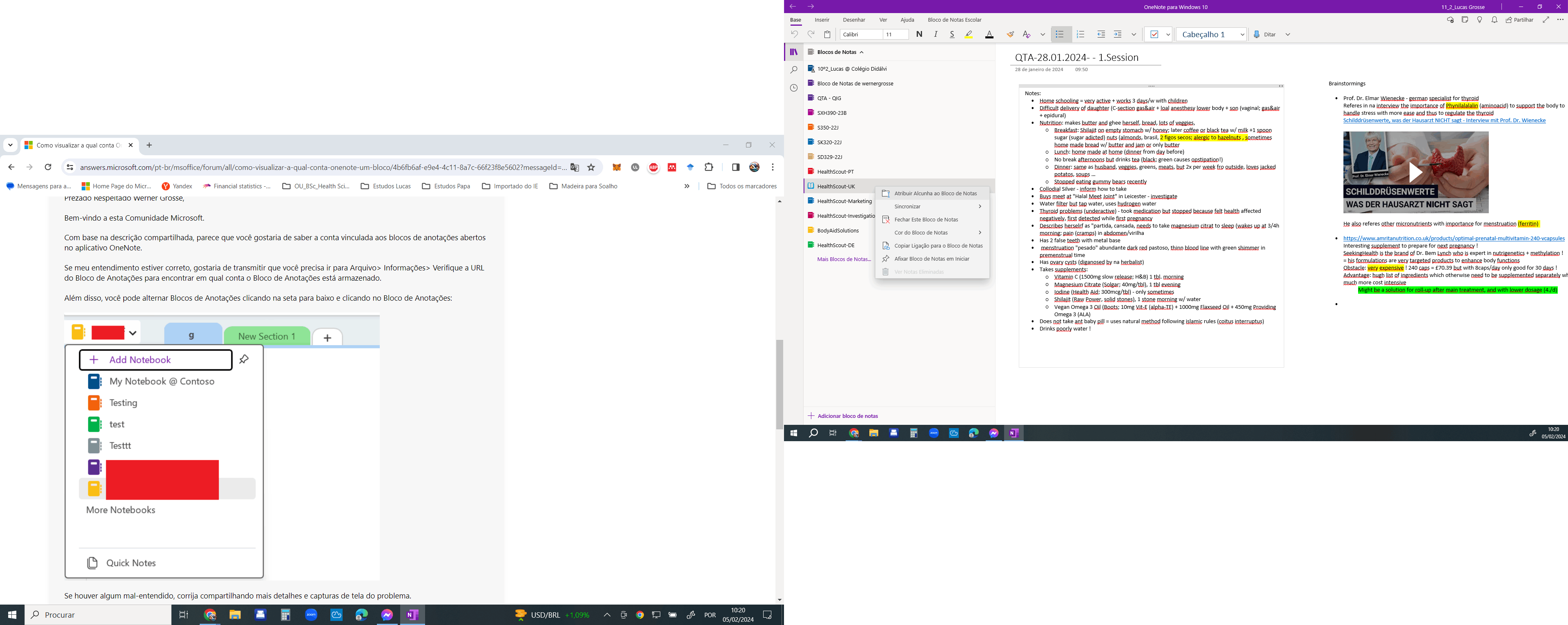1568x625 pixels.
Task: Increase indent of the paragraph
Action: coord(1118,35)
